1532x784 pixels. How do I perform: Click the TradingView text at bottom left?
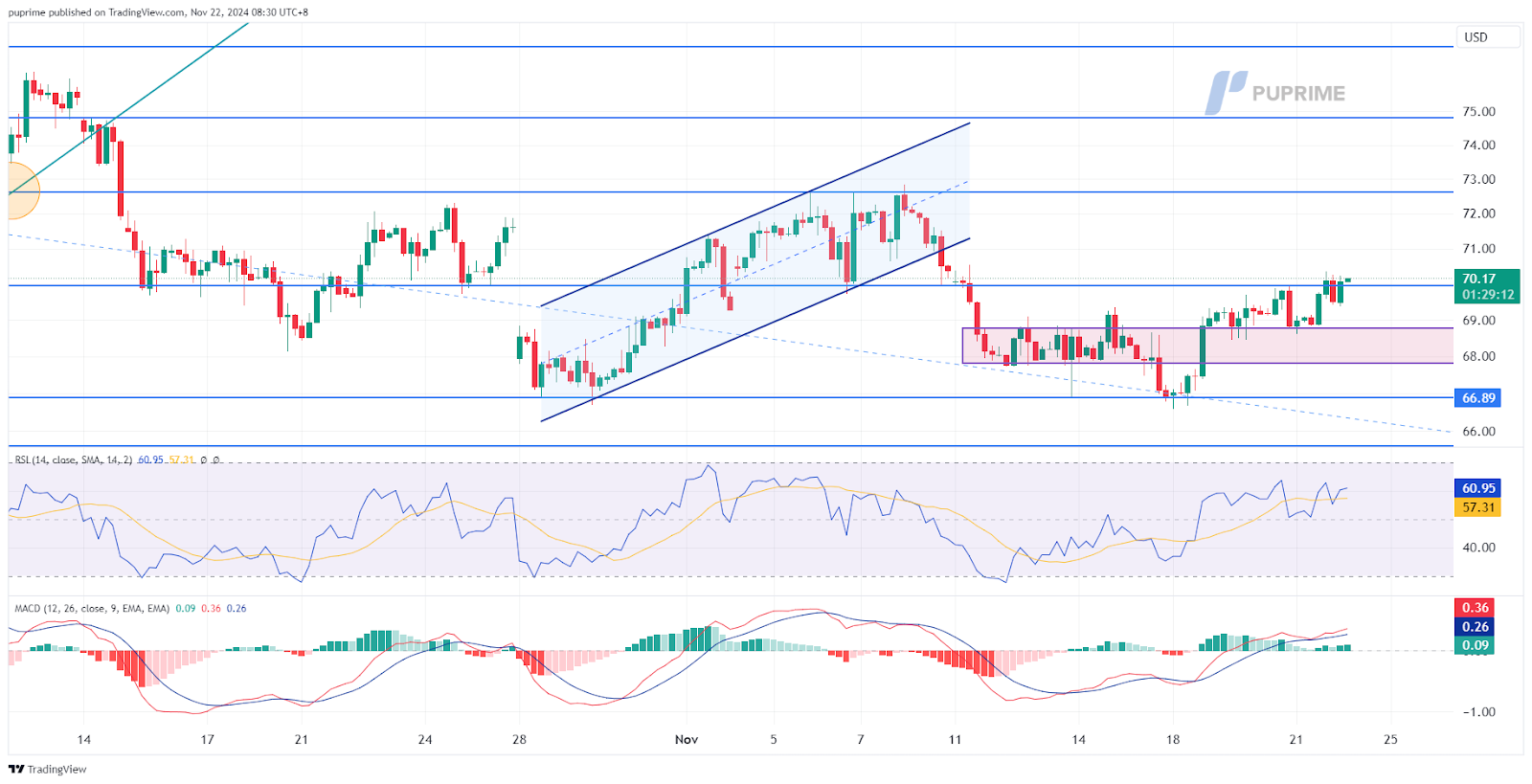coord(56,770)
